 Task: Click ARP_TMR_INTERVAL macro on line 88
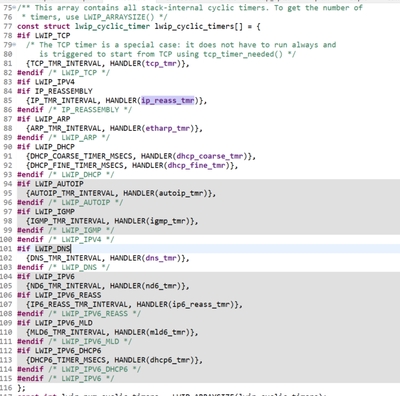pyautogui.click(x=66, y=128)
